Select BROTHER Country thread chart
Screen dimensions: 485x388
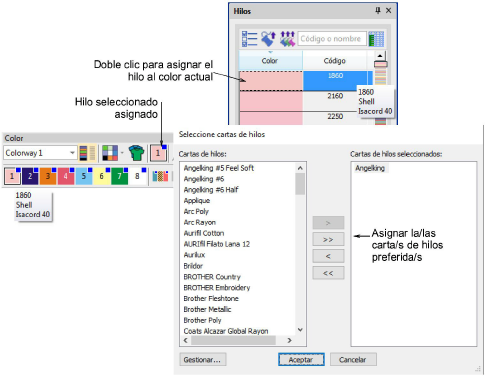click(212, 277)
